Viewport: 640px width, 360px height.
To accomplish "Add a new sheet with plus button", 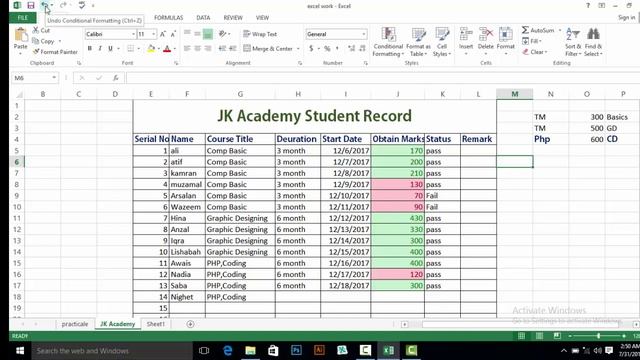I will 190,324.
